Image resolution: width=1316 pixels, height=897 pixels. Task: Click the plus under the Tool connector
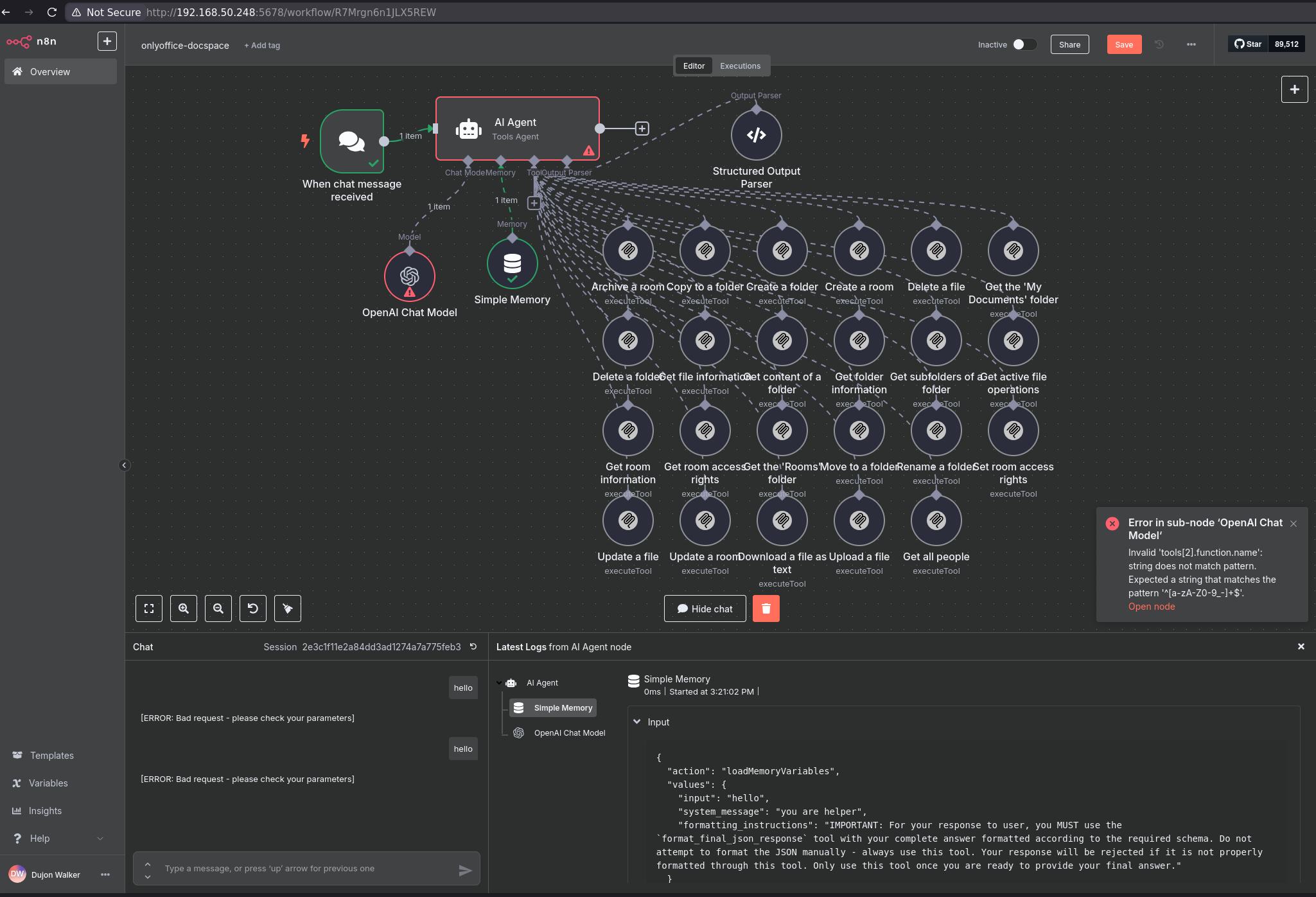(x=534, y=203)
